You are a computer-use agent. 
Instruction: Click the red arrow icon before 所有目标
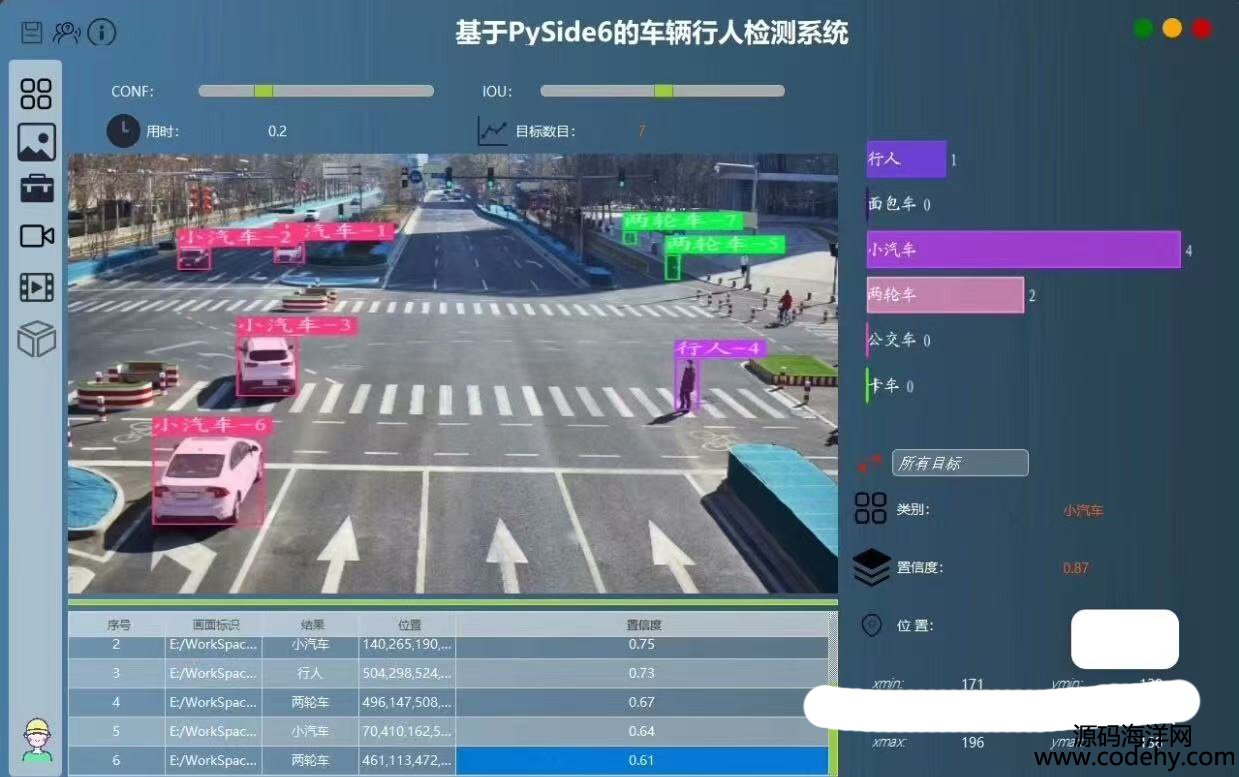click(x=868, y=463)
